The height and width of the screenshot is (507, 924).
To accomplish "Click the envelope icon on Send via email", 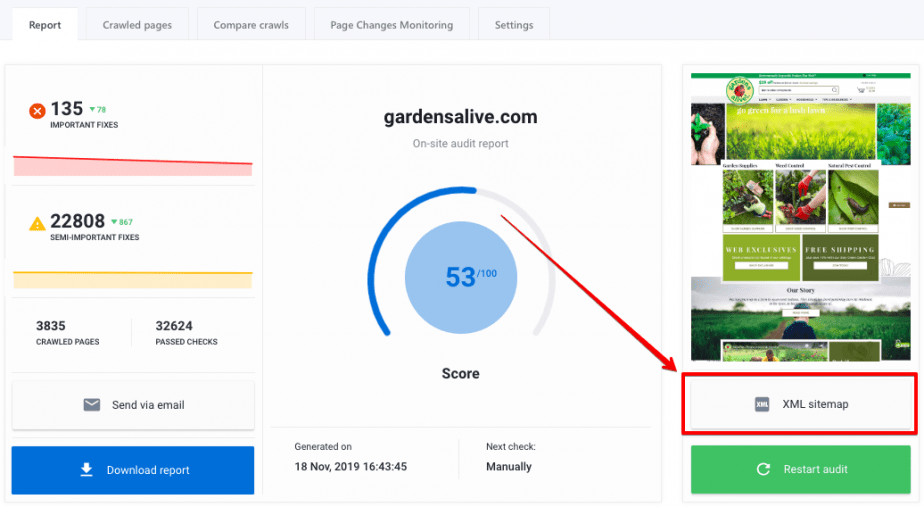I will click(91, 404).
